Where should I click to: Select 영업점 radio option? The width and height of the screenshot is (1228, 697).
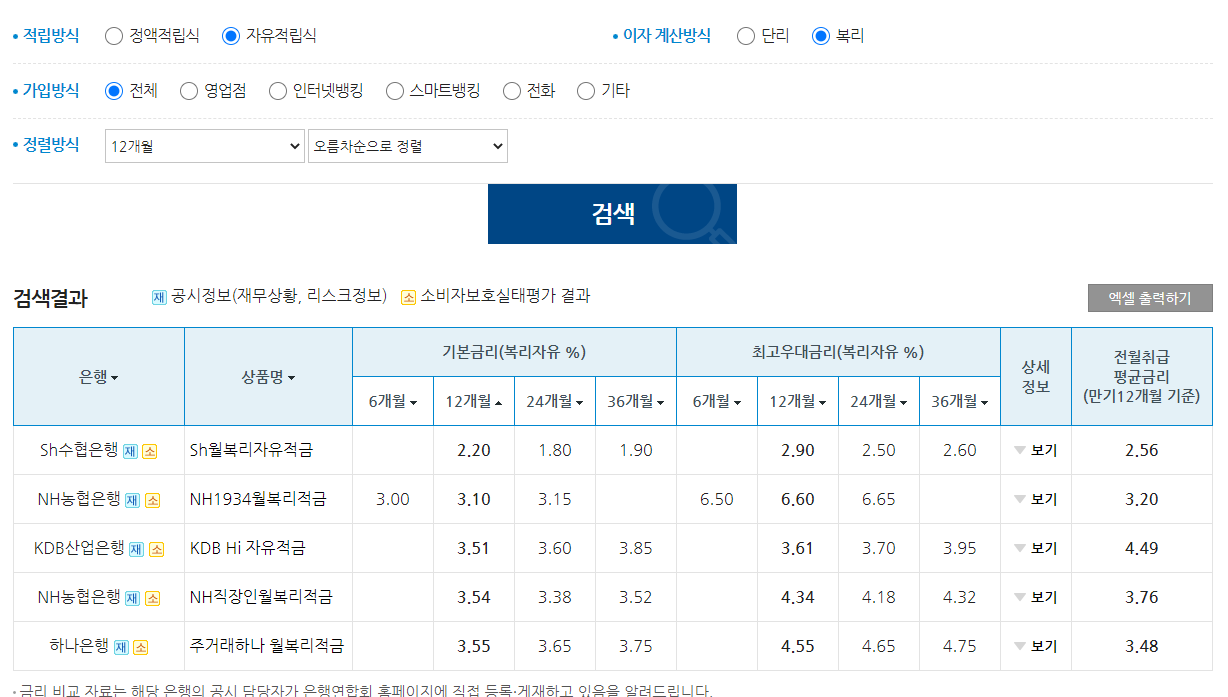coord(189,91)
